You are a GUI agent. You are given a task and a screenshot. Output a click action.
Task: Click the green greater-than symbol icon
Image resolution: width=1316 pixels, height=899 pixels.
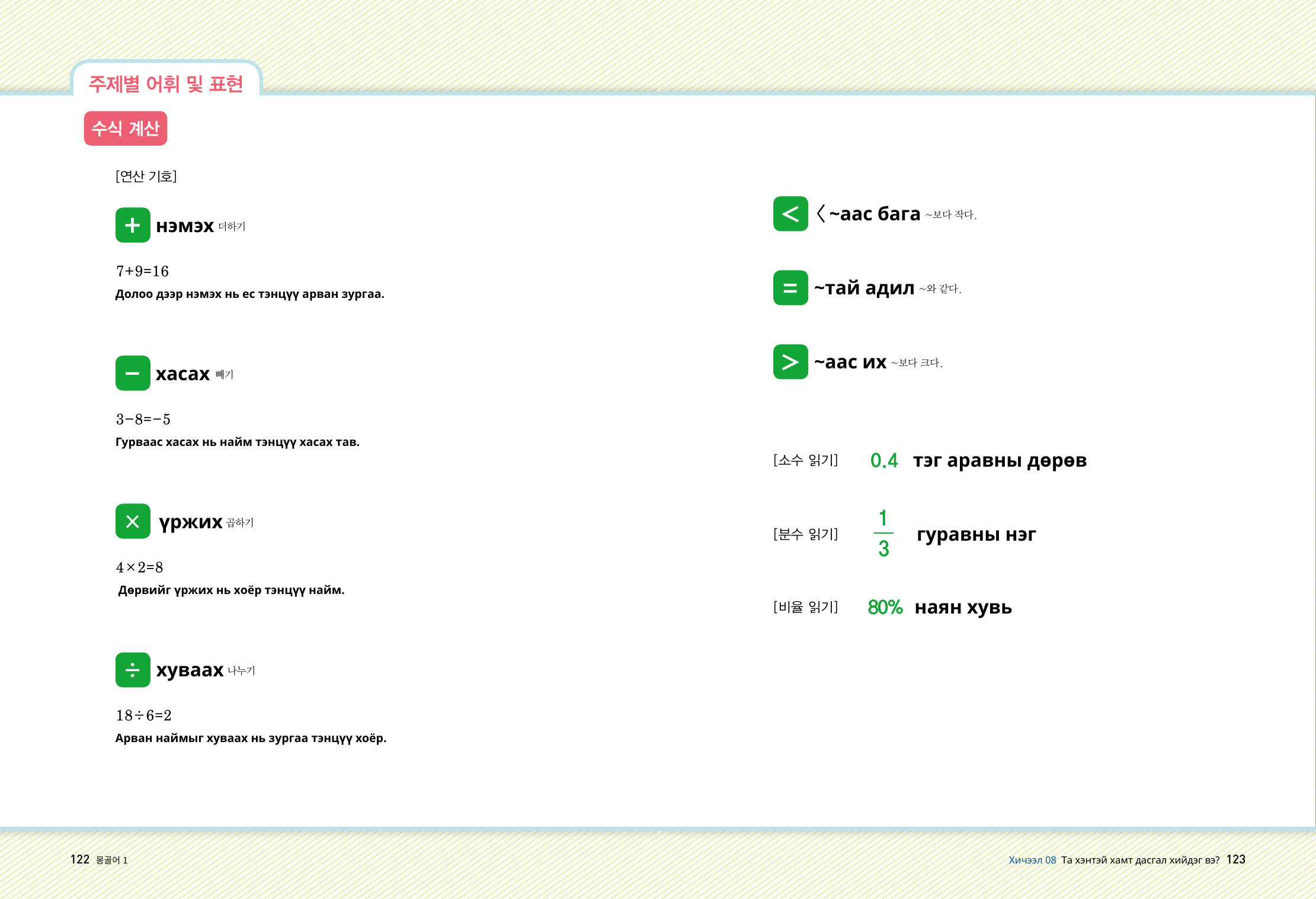790,362
